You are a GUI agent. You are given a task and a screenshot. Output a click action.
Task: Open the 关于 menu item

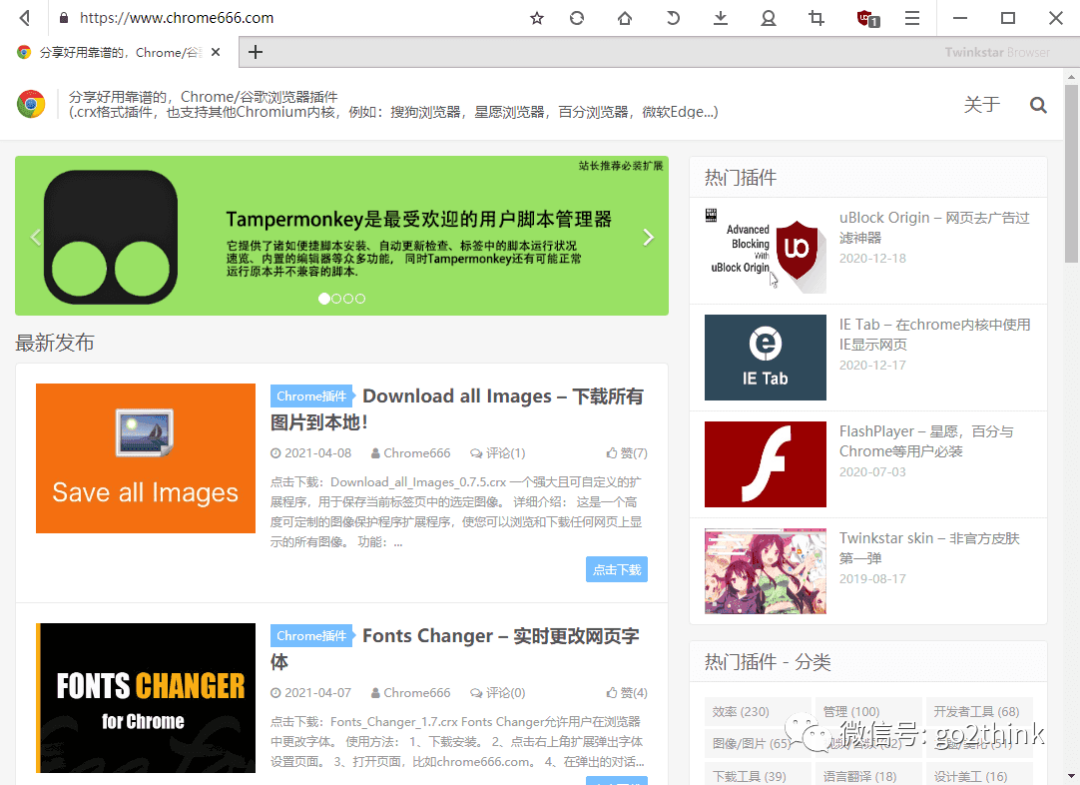point(982,105)
